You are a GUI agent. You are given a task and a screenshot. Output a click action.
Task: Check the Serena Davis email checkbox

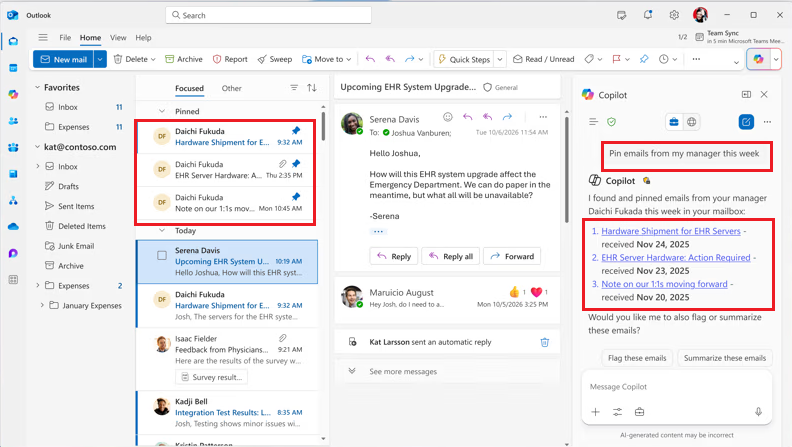coord(162,256)
